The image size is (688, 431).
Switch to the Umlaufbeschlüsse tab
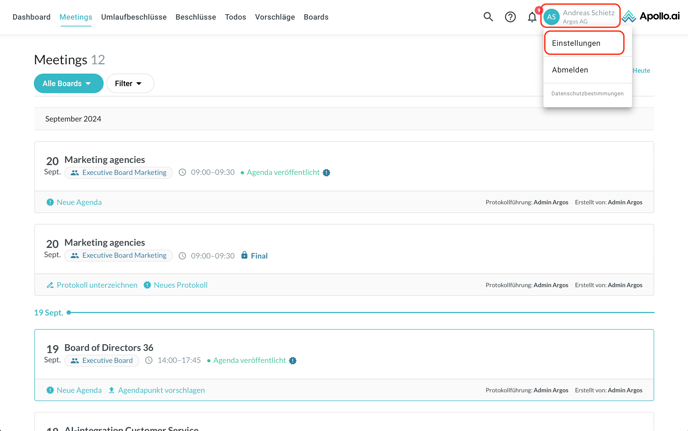134,17
